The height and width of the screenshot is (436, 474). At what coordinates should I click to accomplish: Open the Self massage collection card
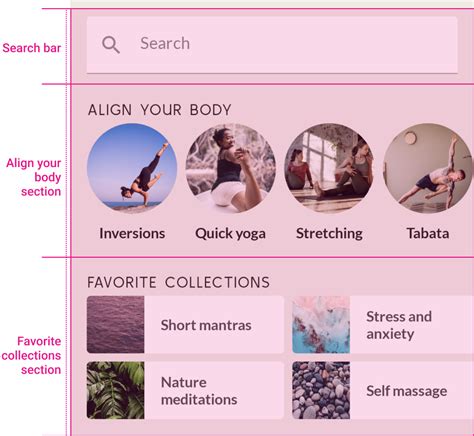pyautogui.click(x=383, y=390)
